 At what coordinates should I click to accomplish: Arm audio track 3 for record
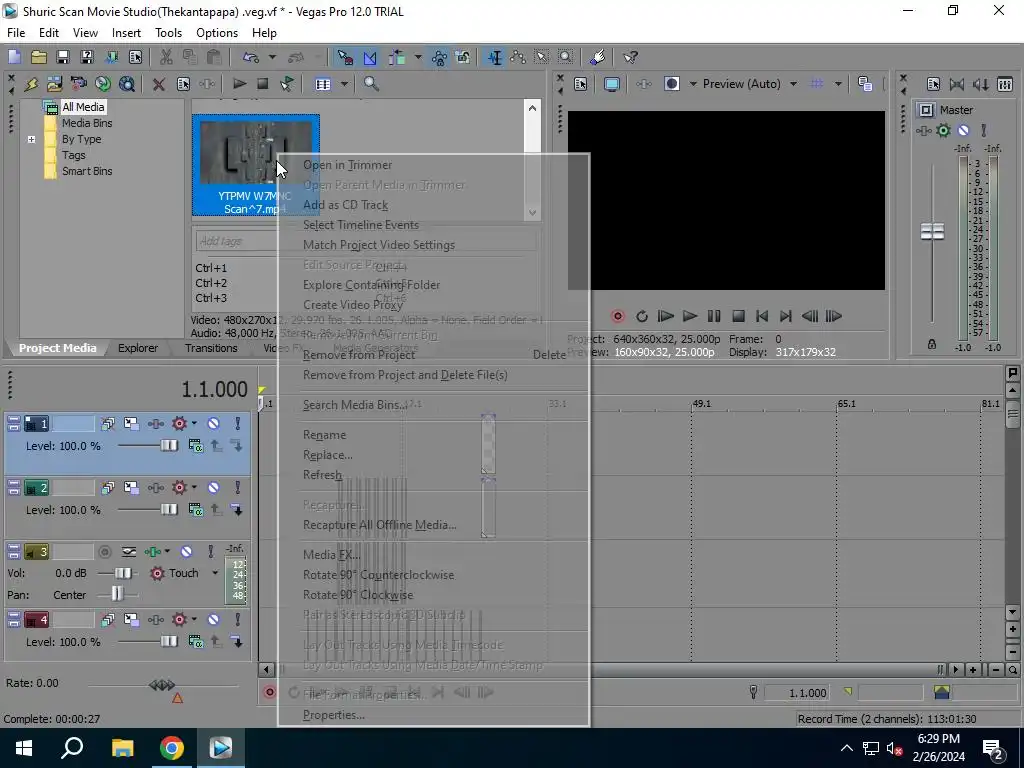coord(104,552)
